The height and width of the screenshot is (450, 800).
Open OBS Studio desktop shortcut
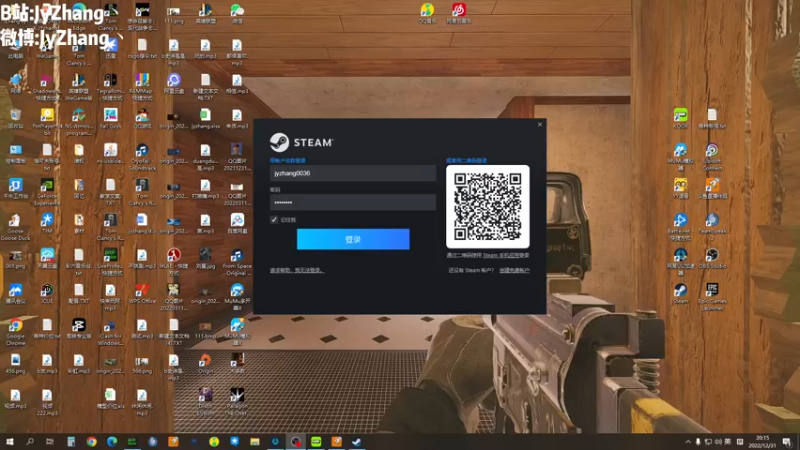(712, 258)
